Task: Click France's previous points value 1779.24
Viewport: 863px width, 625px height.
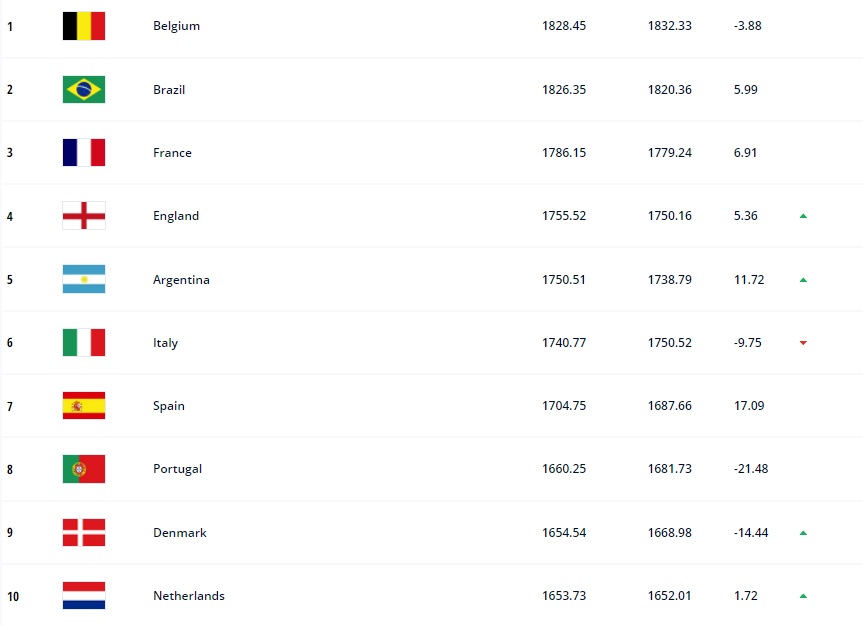Action: pos(670,153)
